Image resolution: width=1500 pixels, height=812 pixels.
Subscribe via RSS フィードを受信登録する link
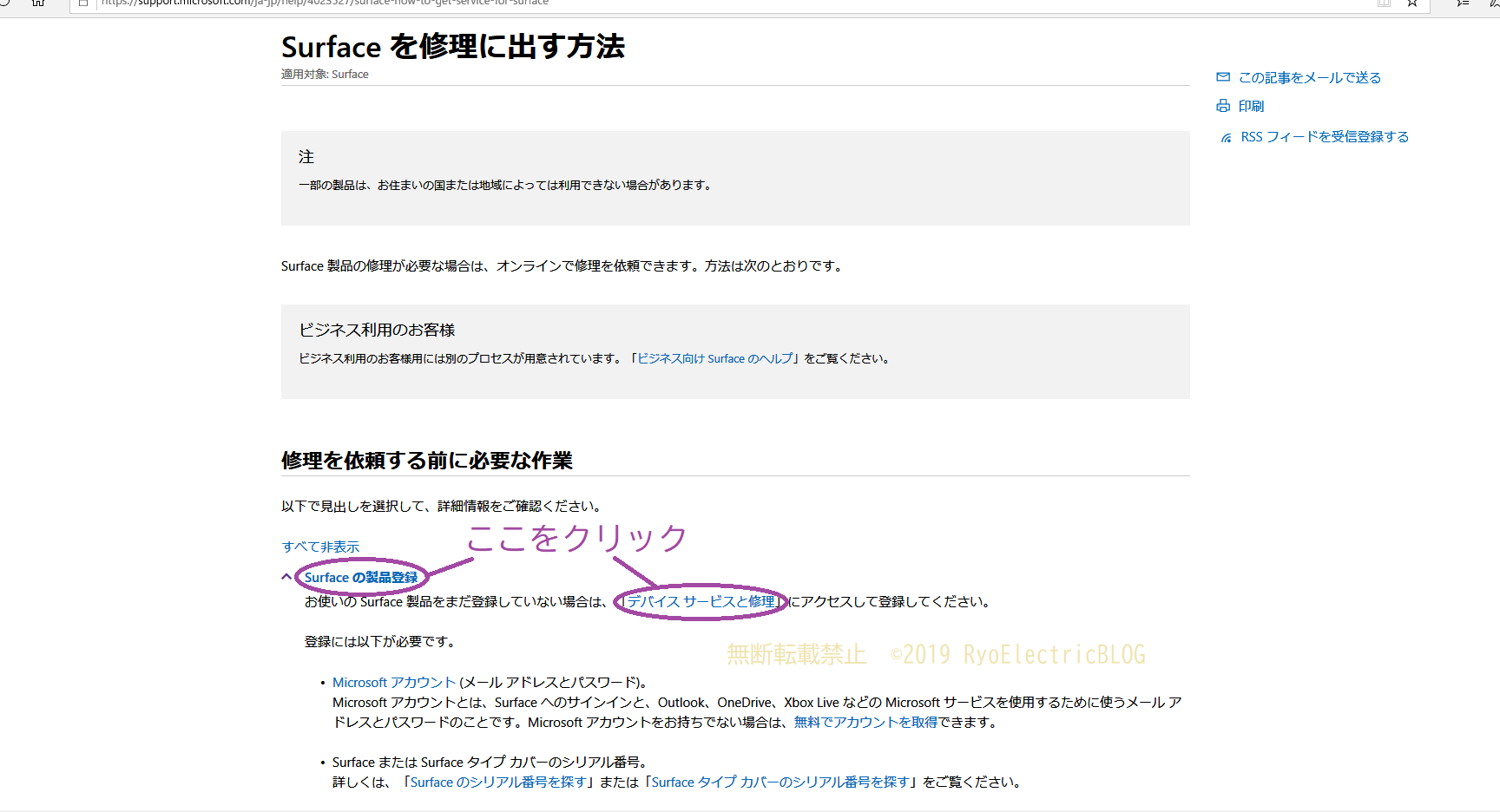(x=1325, y=137)
